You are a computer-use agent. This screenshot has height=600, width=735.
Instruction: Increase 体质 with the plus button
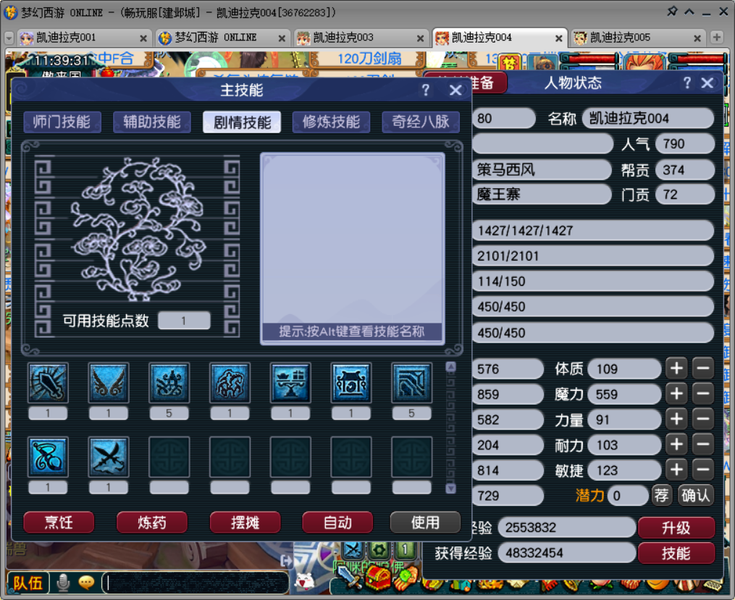[x=676, y=368]
